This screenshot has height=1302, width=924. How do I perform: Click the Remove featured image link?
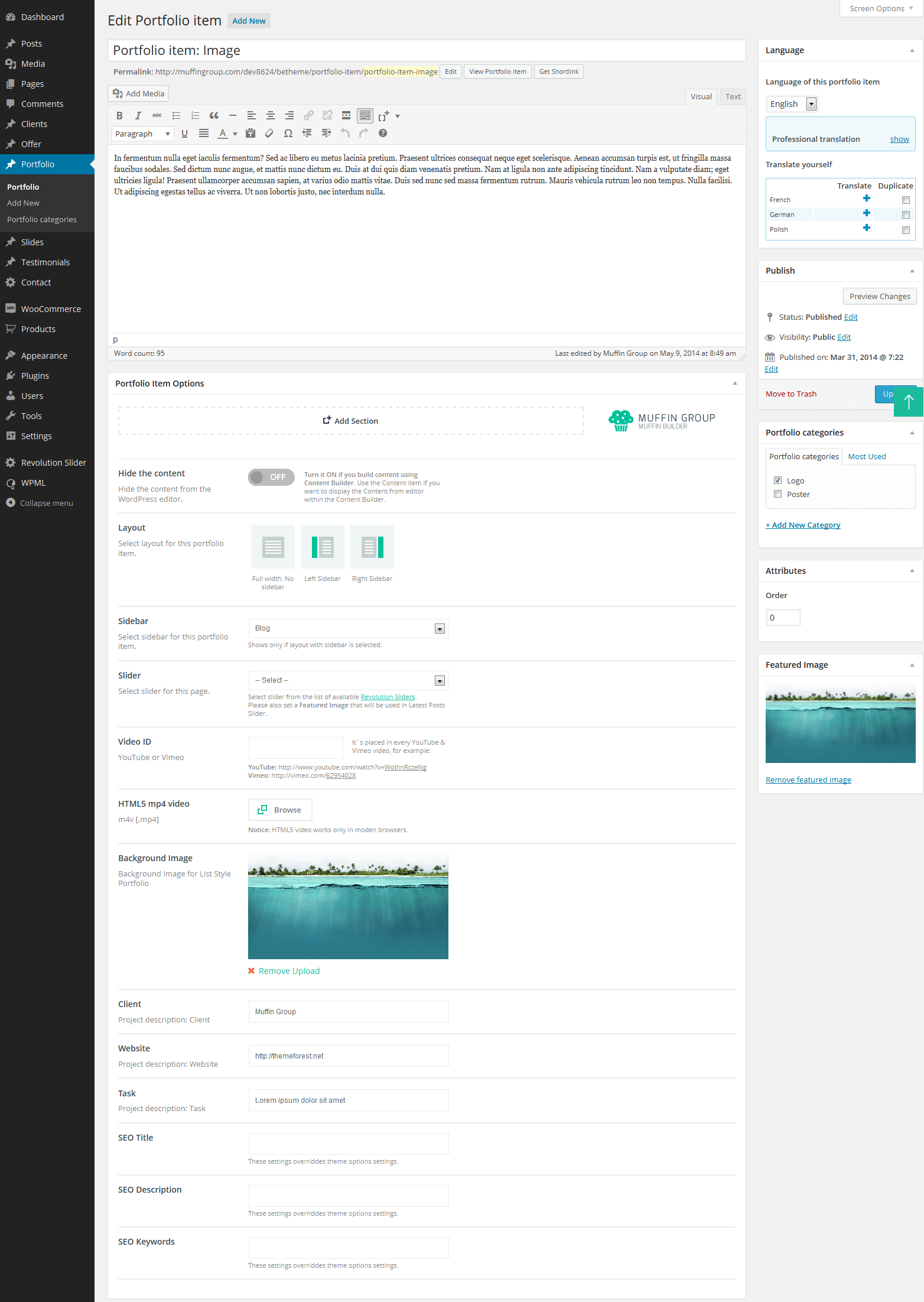(x=808, y=780)
